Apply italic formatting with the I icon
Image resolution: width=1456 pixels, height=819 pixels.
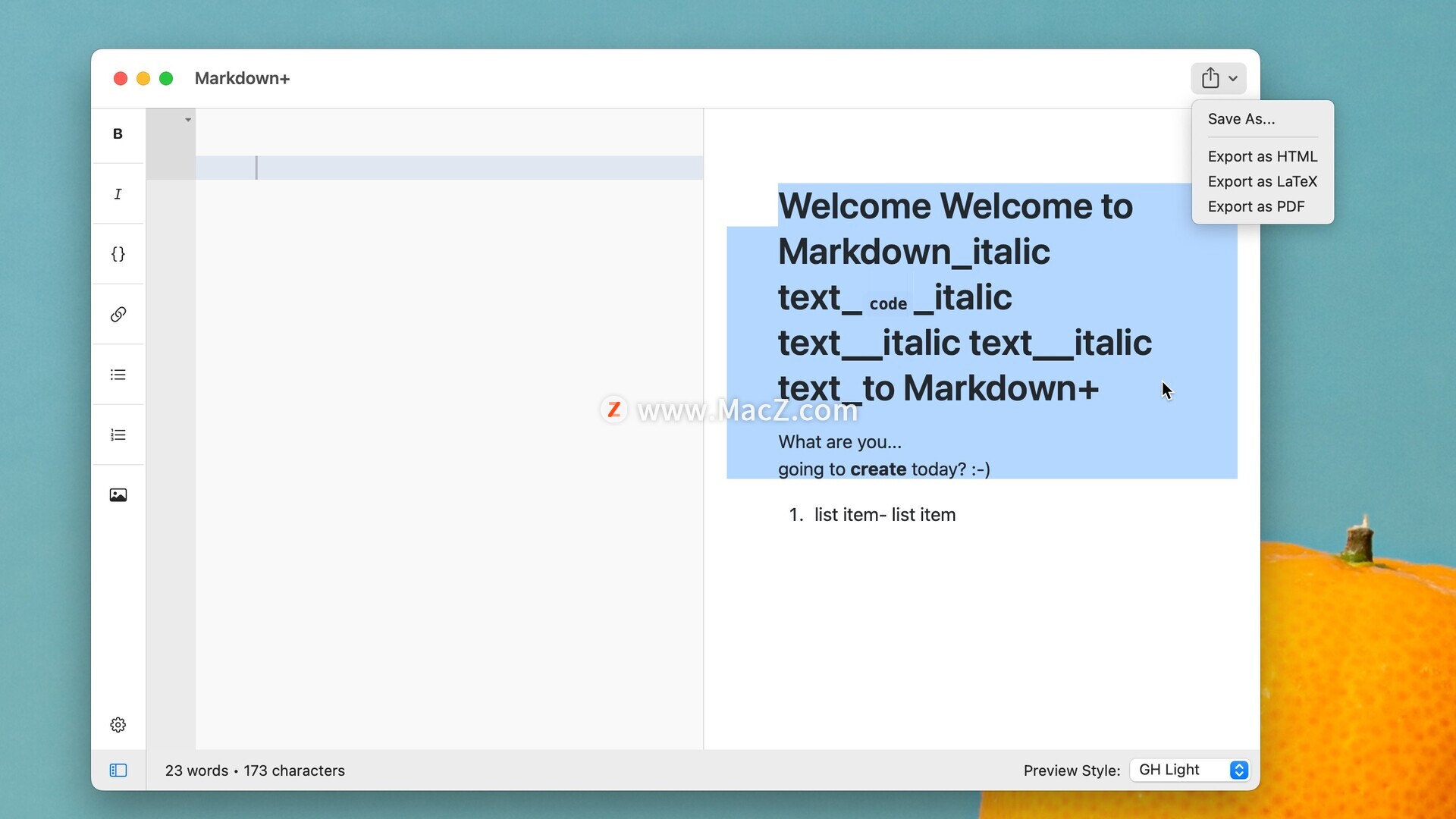pos(118,194)
